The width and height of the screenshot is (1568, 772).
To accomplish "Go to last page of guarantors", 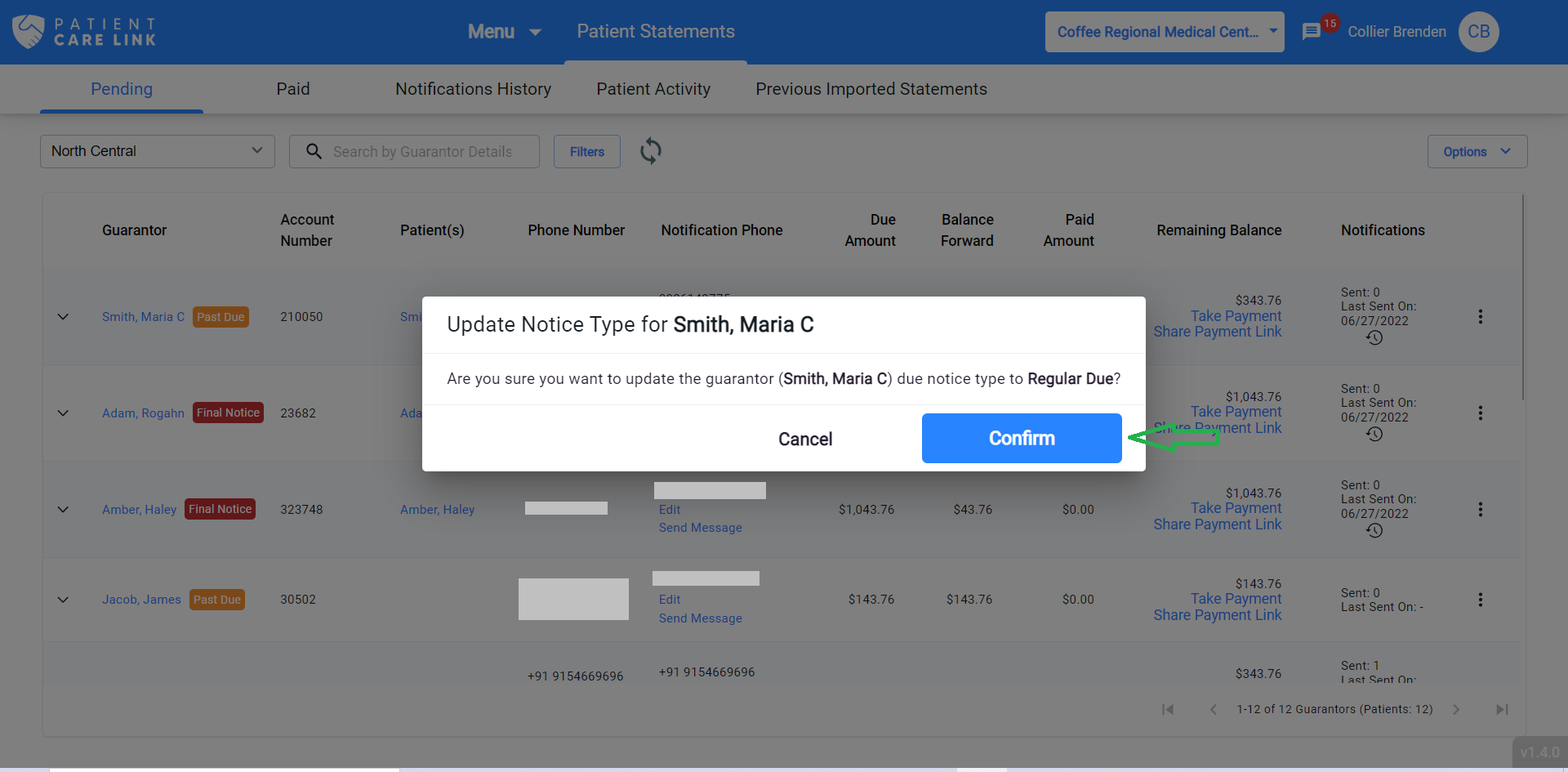I will click(1502, 709).
